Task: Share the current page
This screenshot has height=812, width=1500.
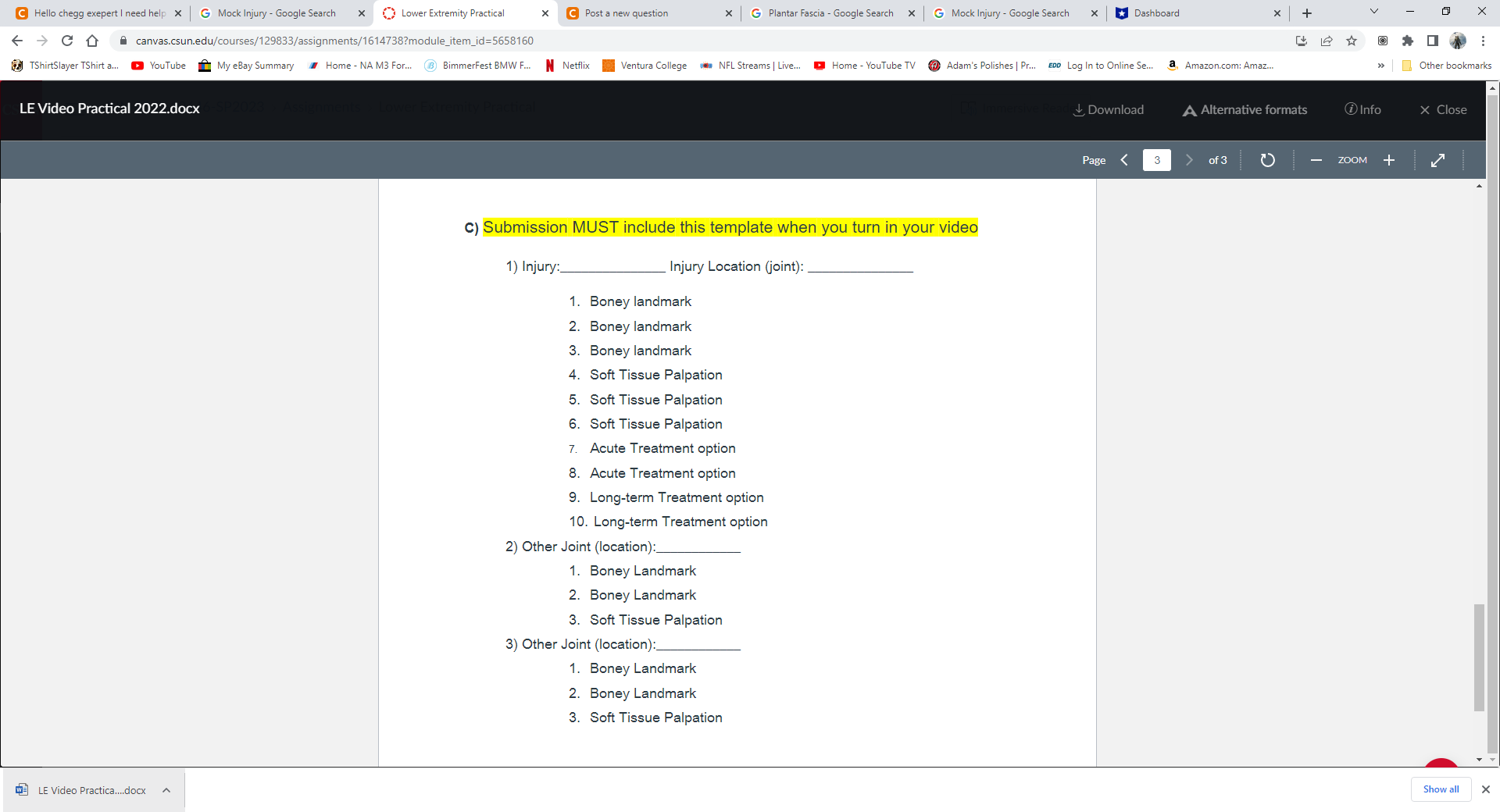Action: 1327,41
